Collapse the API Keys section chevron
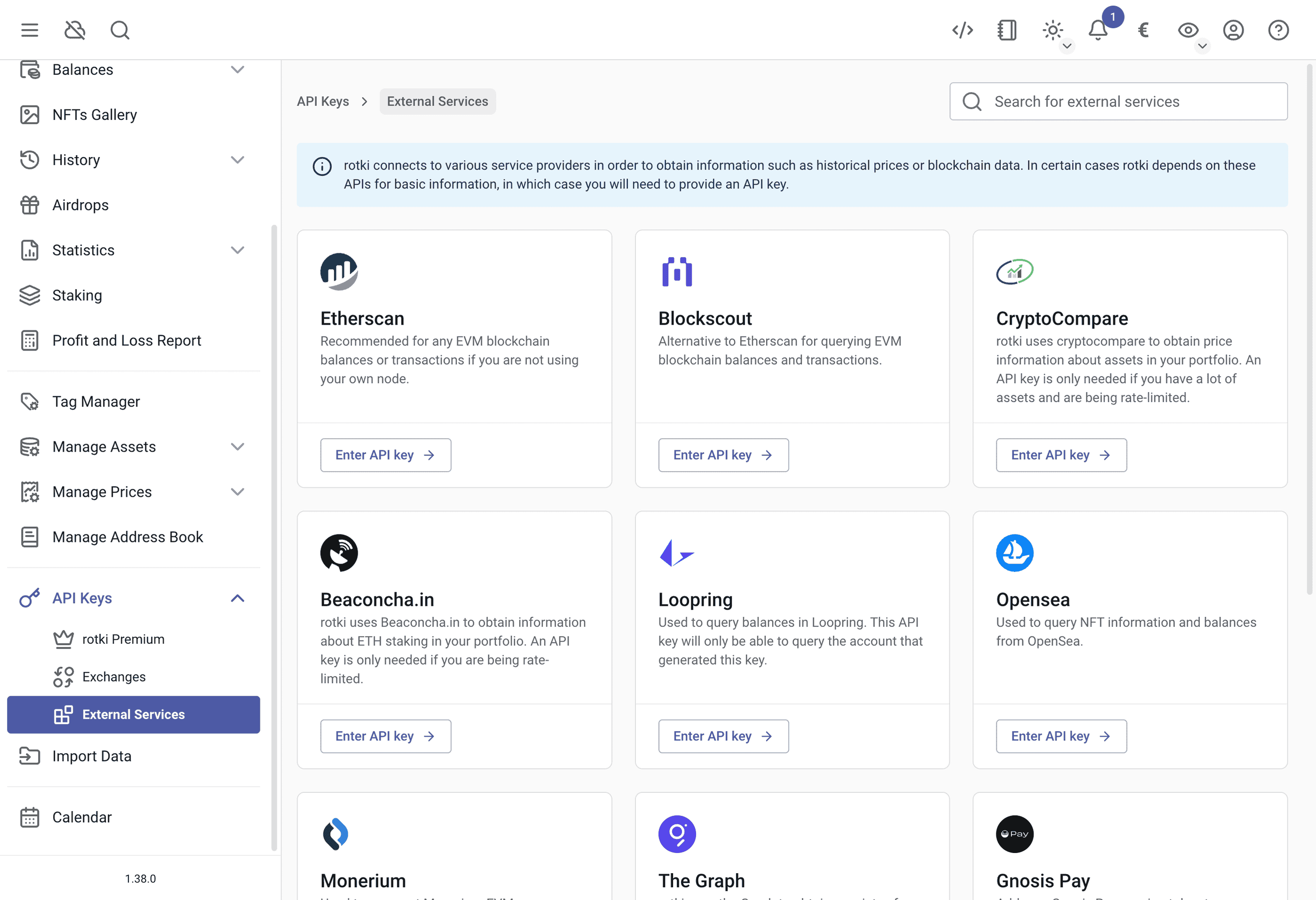Viewport: 1316px width, 900px height. tap(238, 598)
